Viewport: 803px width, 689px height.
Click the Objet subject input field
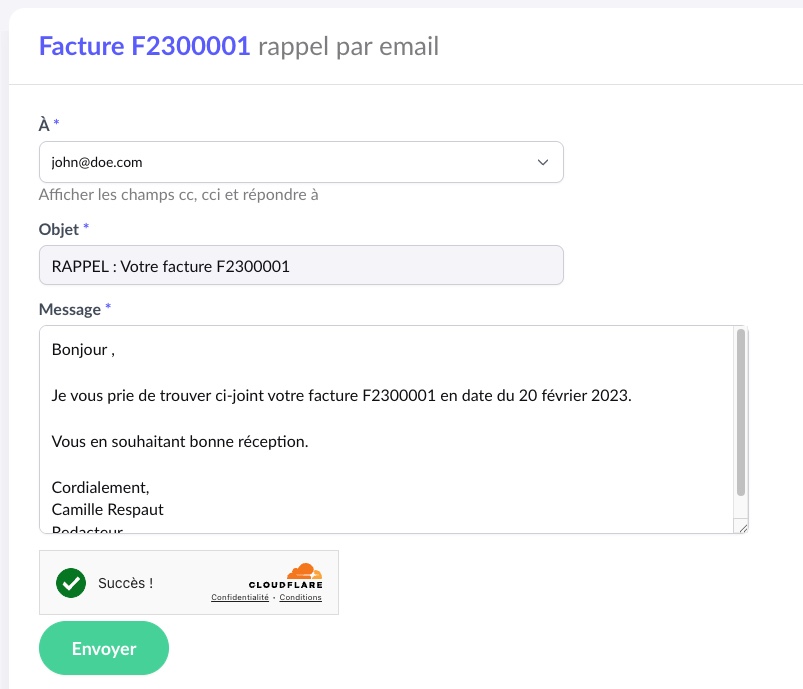tap(301, 265)
